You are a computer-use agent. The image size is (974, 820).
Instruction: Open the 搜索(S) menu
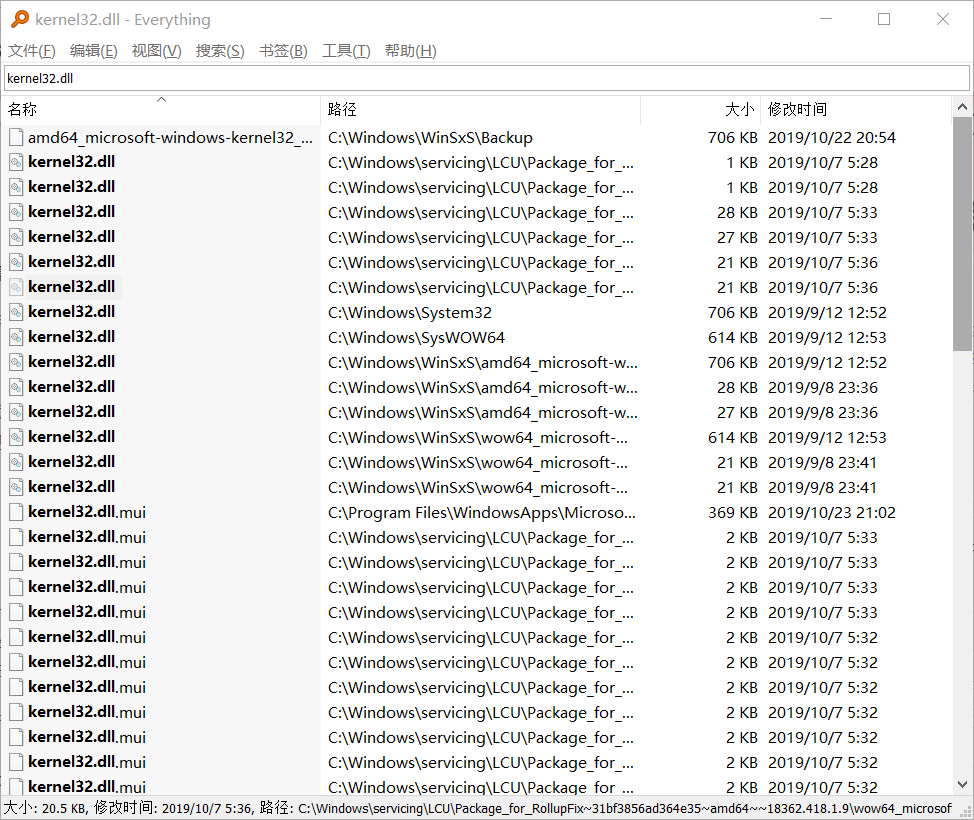coord(220,51)
